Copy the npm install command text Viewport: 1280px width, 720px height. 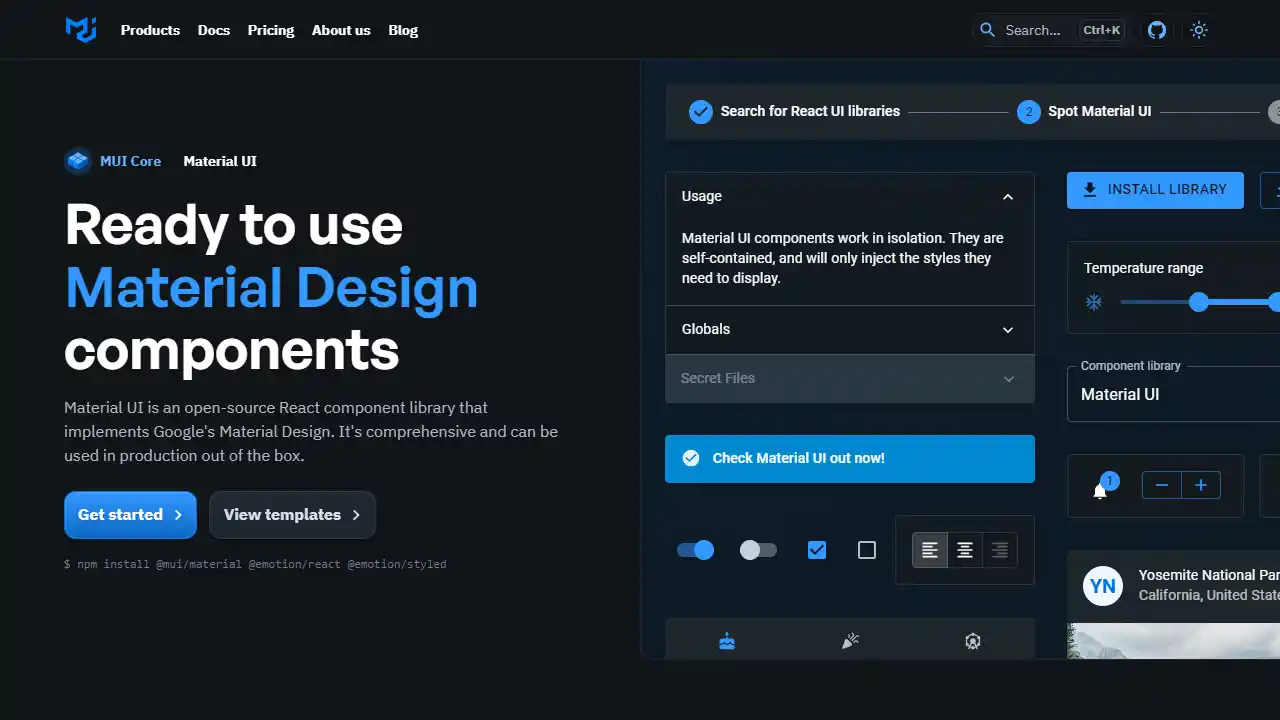[255, 564]
